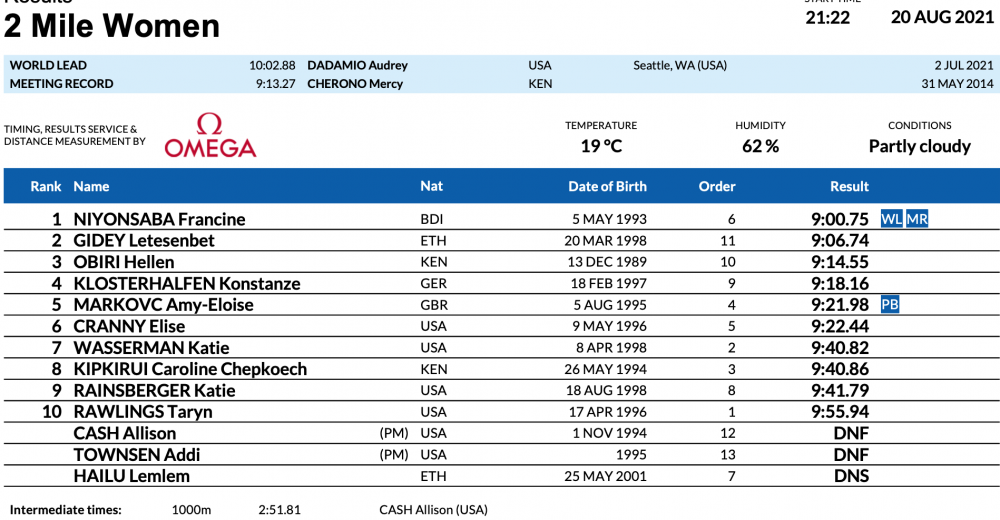Click the OMEGA logo
This screenshot has height=520, width=1000.
[210, 137]
